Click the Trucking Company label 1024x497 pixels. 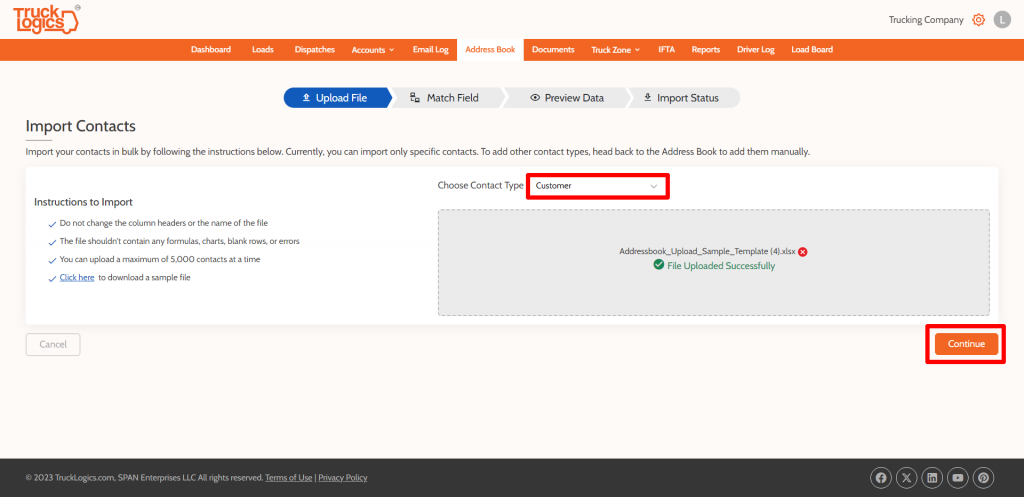coord(926,20)
